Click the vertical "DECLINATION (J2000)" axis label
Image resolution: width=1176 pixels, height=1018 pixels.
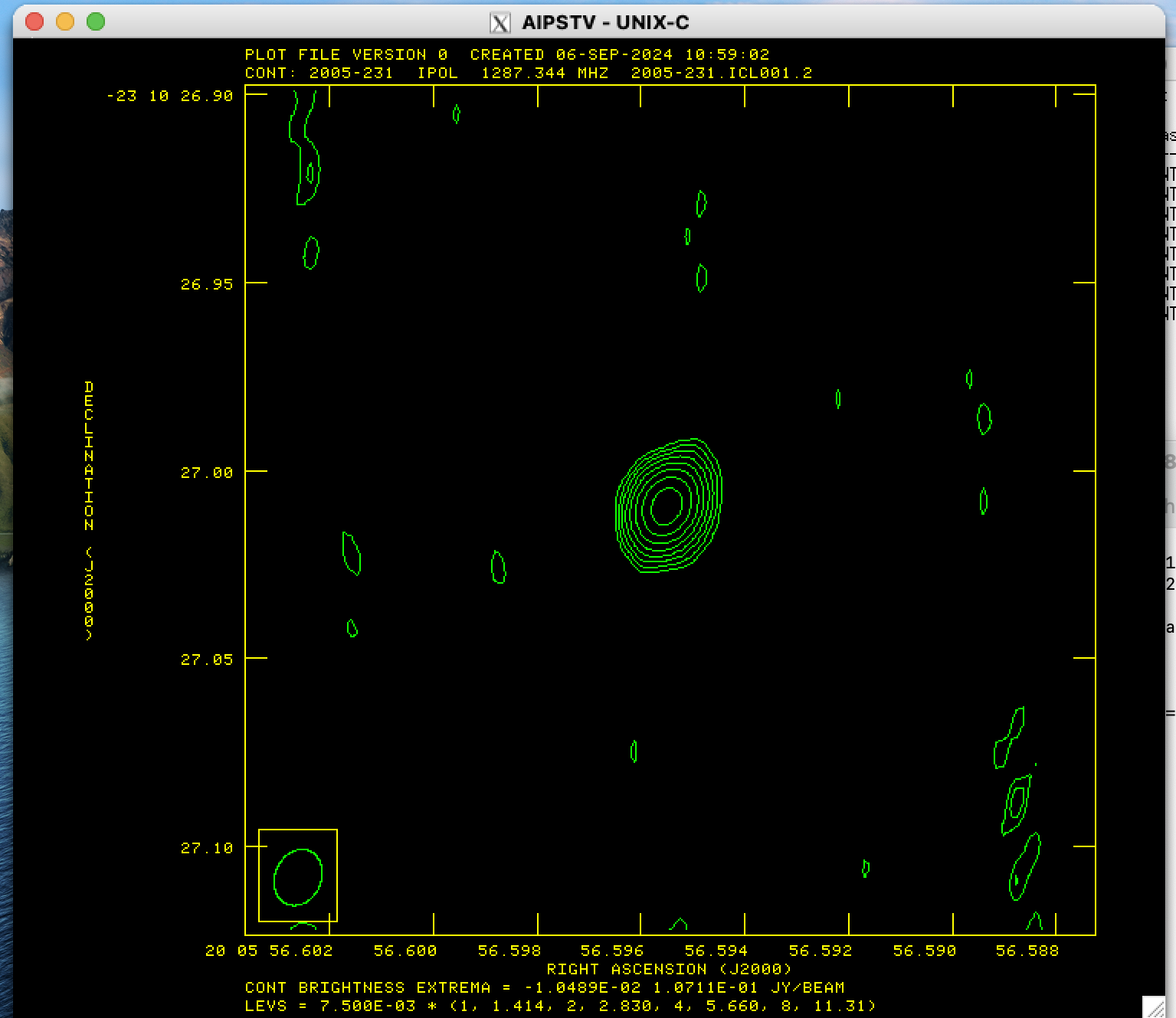point(89,509)
